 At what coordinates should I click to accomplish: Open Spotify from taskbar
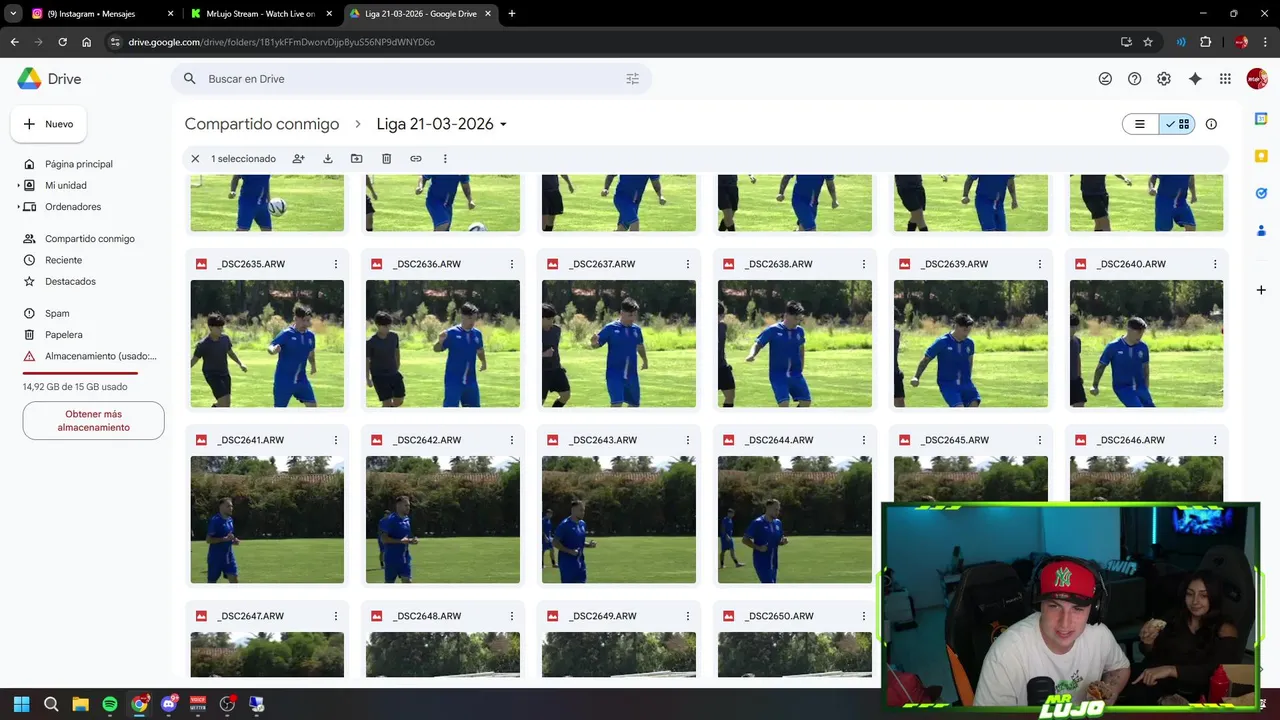pos(110,704)
